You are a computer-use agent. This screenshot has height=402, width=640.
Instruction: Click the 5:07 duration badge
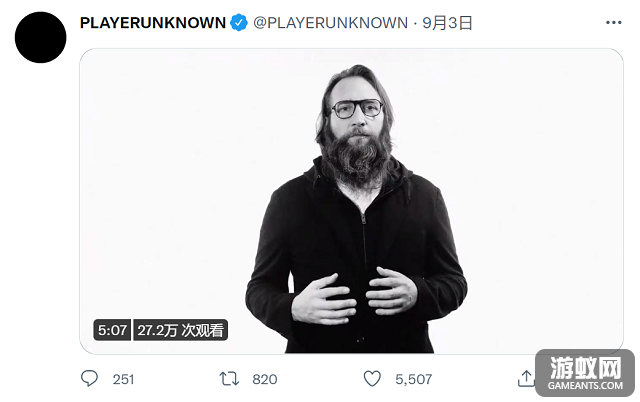[112, 330]
